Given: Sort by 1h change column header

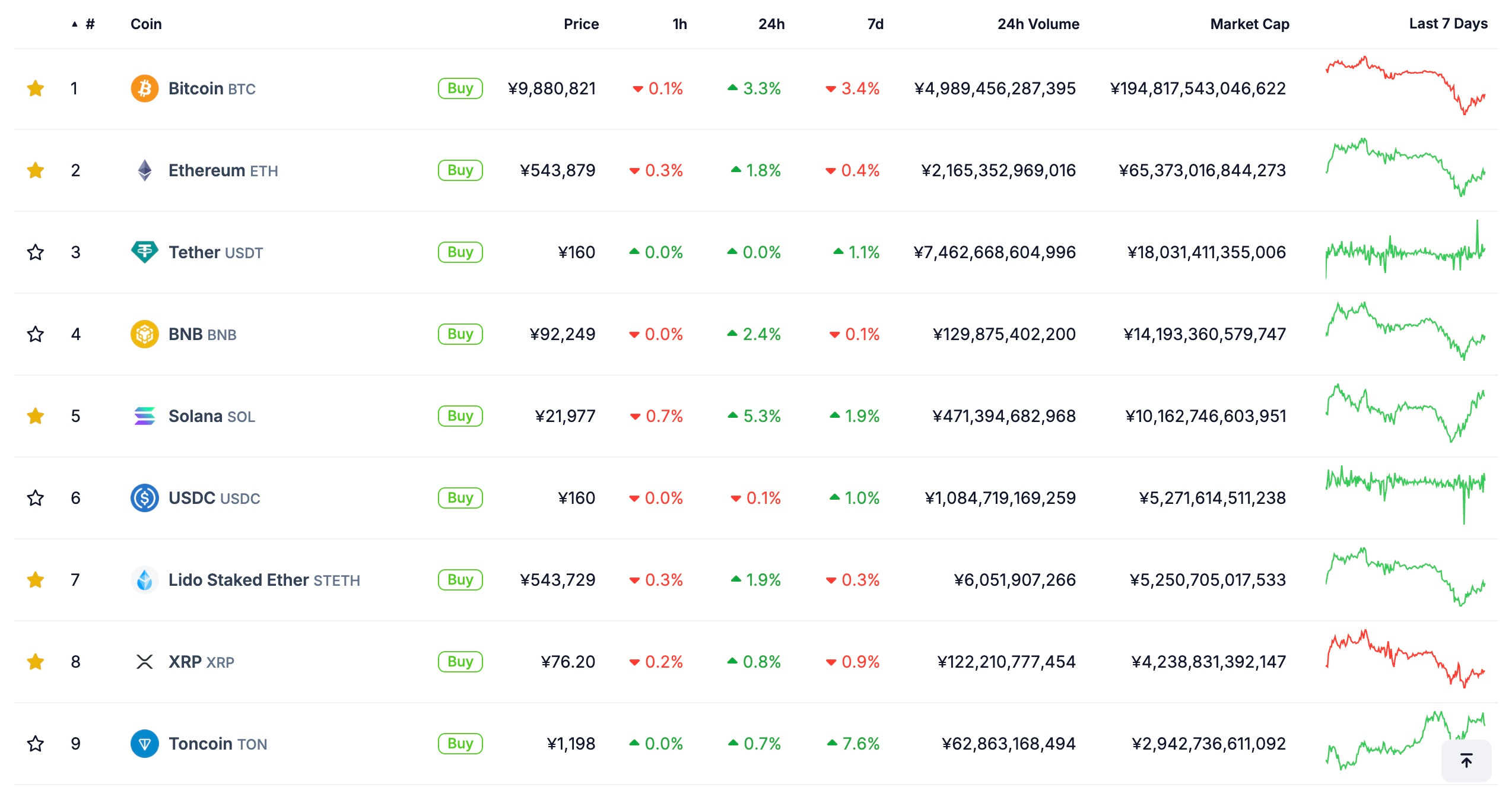Looking at the screenshot, I should click(679, 24).
